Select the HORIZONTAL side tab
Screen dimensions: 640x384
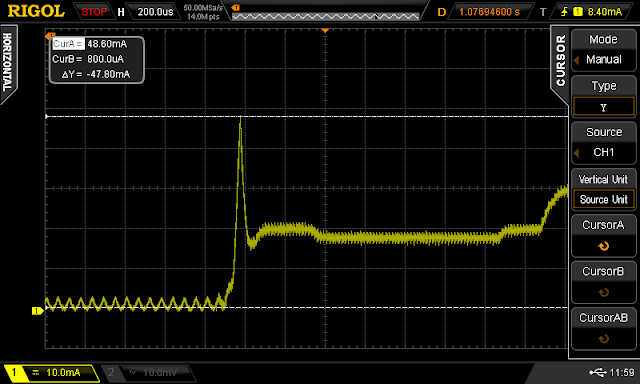pyautogui.click(x=8, y=62)
